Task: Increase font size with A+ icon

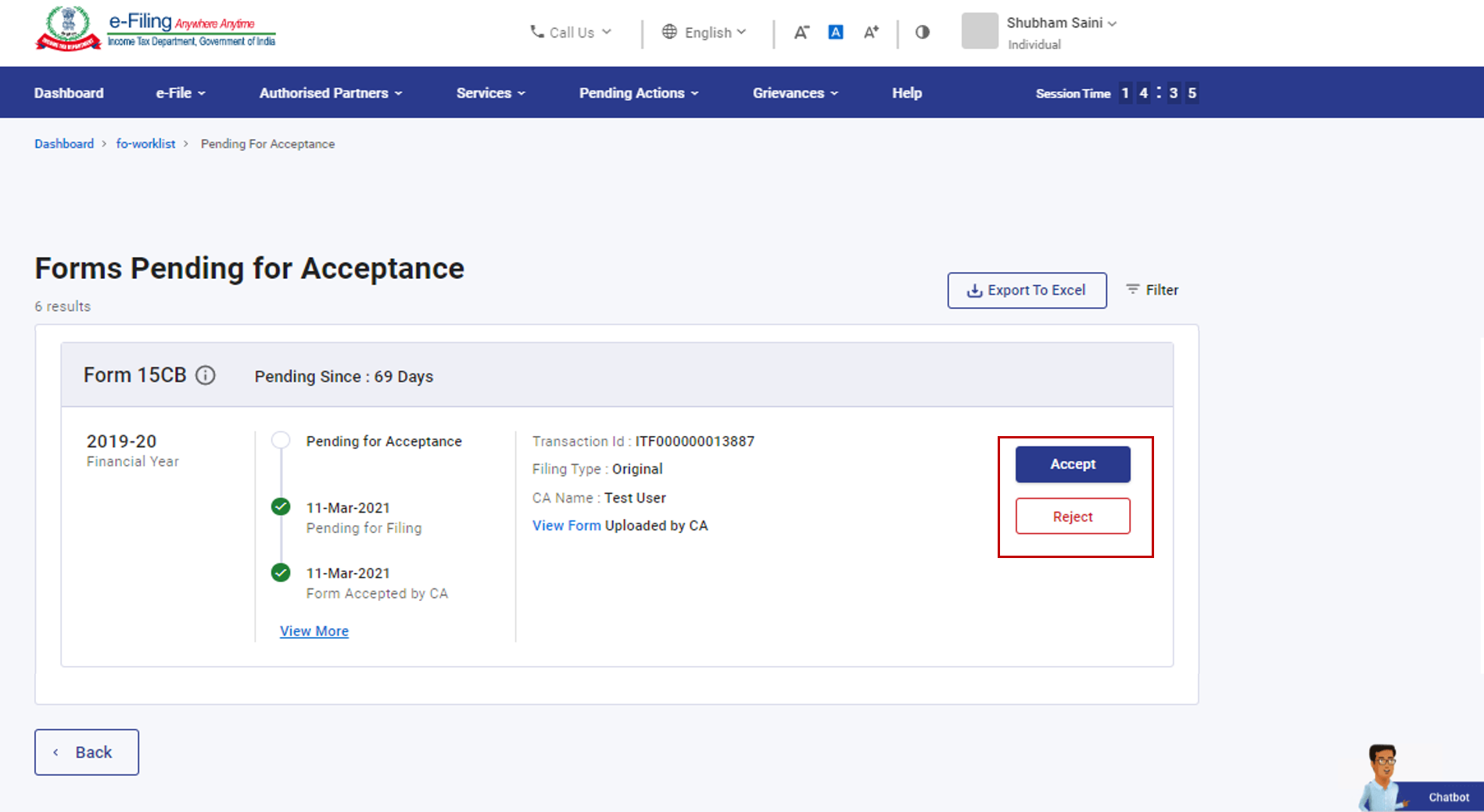Action: 871,32
